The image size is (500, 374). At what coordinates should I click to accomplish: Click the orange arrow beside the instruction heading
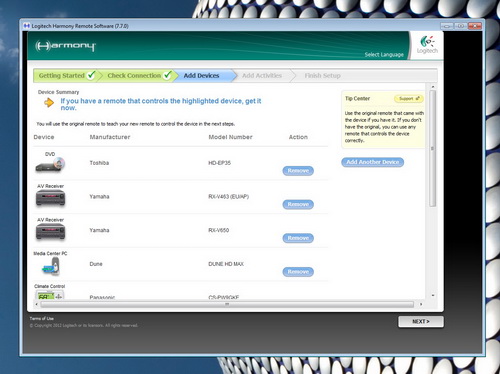pyautogui.click(x=49, y=103)
